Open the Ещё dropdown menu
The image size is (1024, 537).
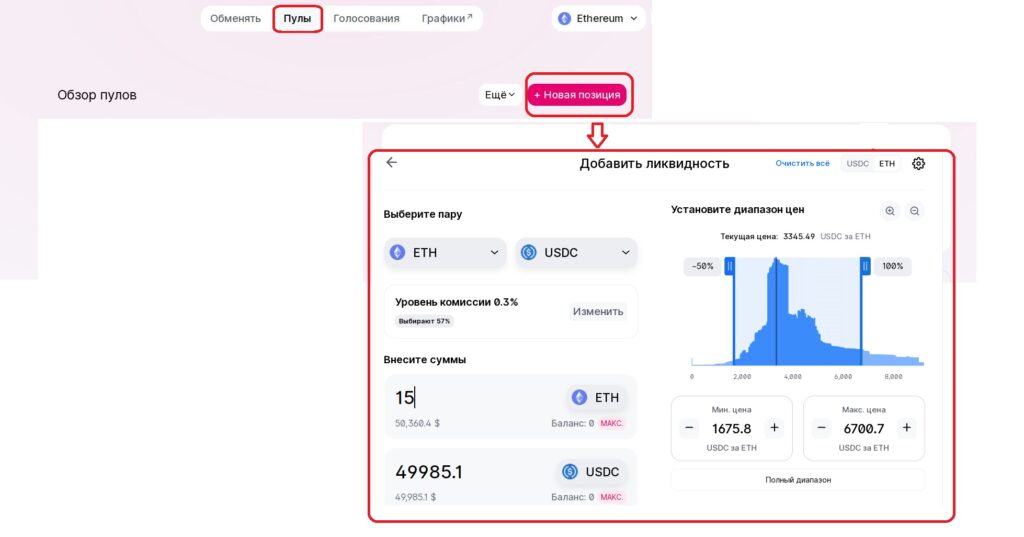click(x=500, y=95)
